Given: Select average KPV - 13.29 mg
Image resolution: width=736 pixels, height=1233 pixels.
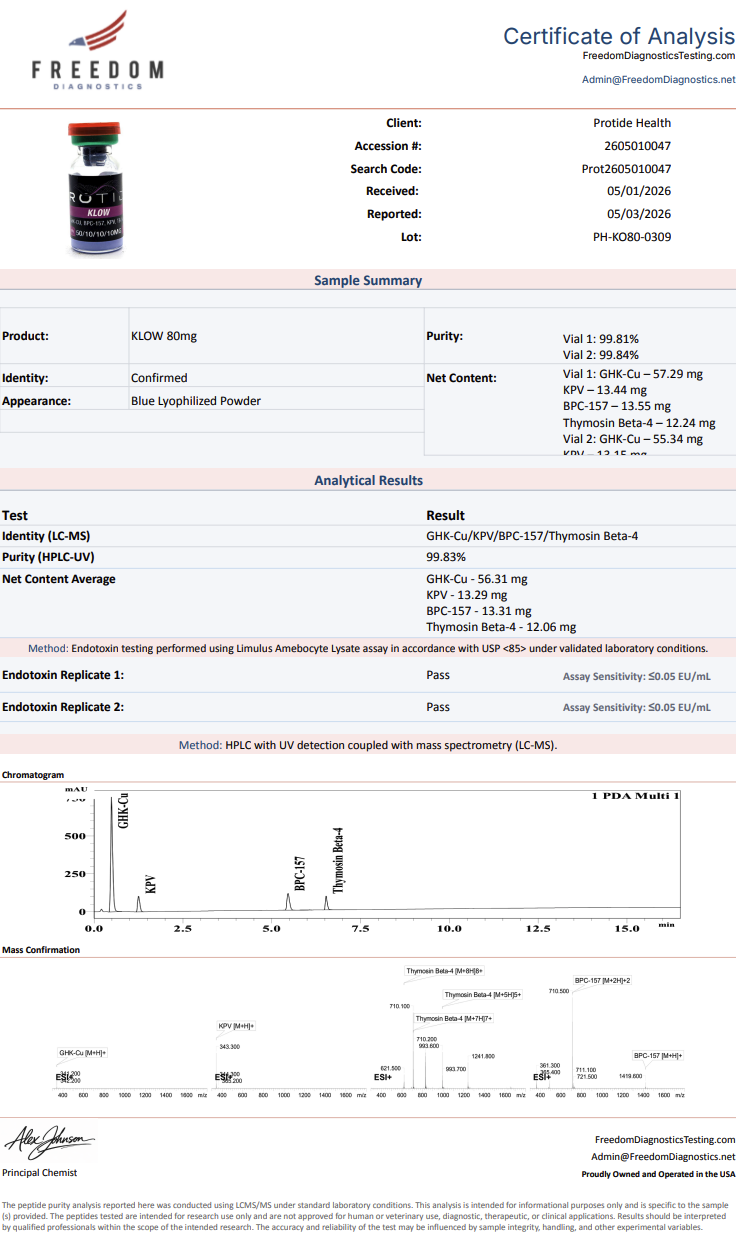Looking at the screenshot, I should point(467,595).
